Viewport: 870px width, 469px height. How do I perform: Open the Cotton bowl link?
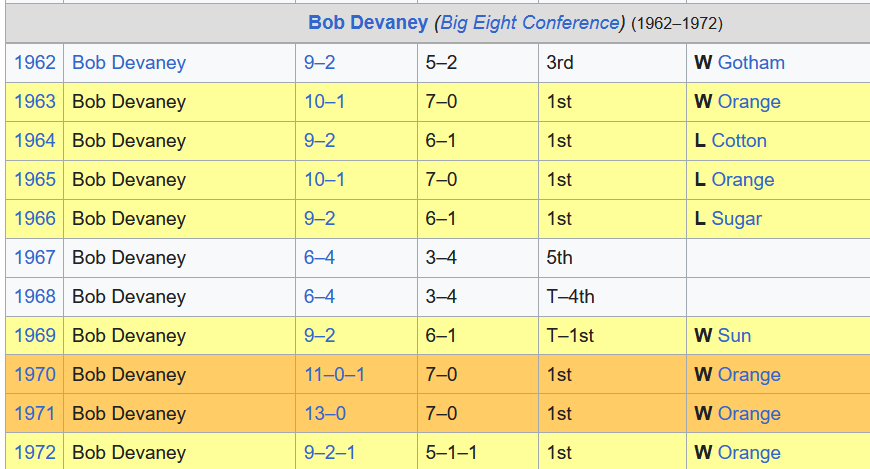coord(739,141)
